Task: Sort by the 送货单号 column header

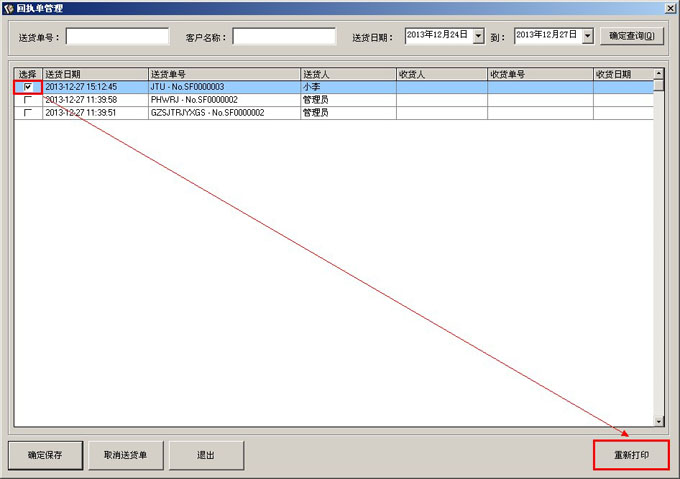Action: [x=223, y=74]
